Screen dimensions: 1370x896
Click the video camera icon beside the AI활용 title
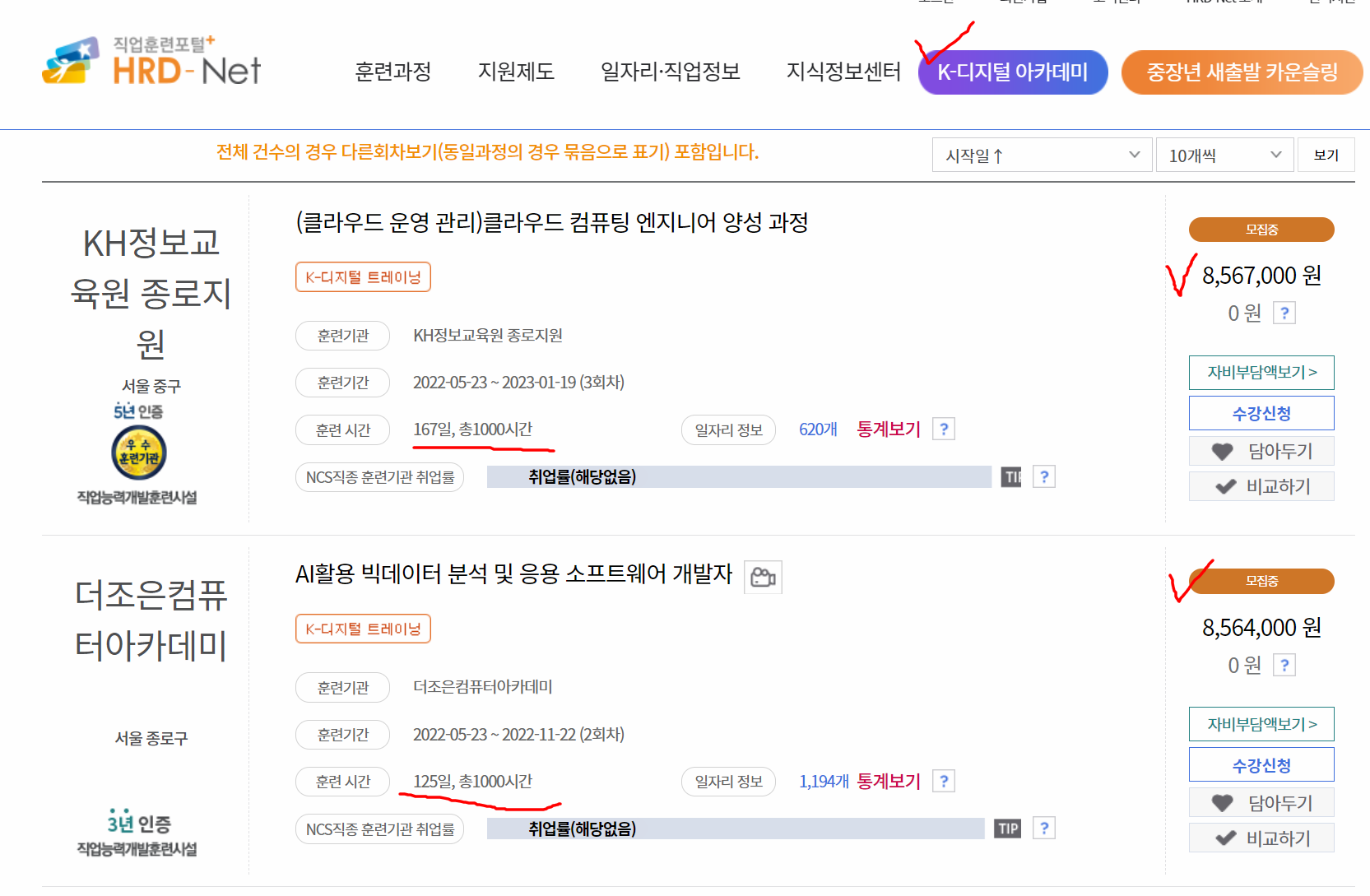click(x=763, y=577)
